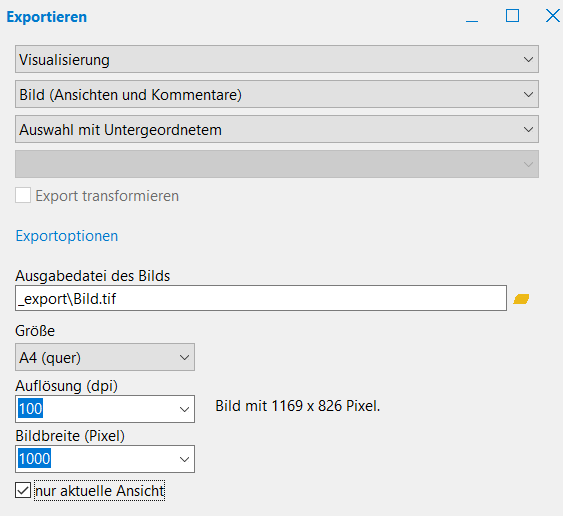Click the disabled empty dropdown
This screenshot has height=516, width=563.
tap(277, 164)
